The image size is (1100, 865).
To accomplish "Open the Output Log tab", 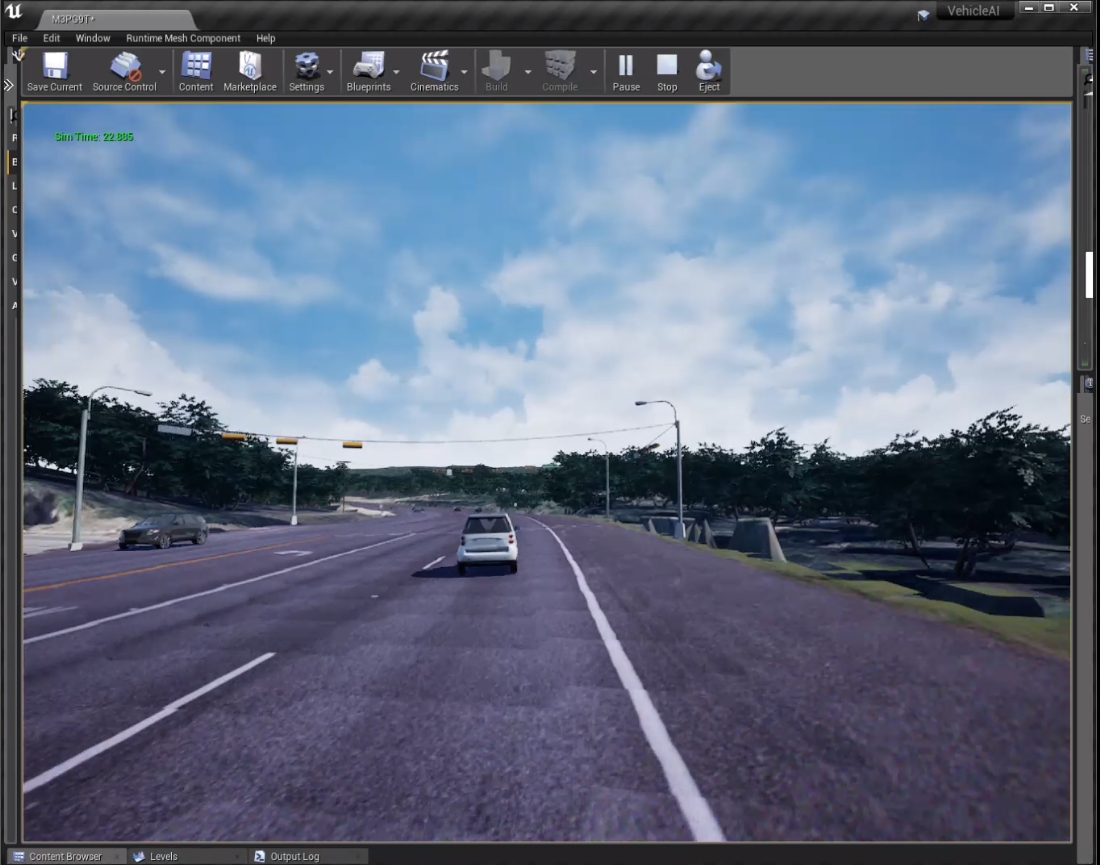I will pos(295,856).
